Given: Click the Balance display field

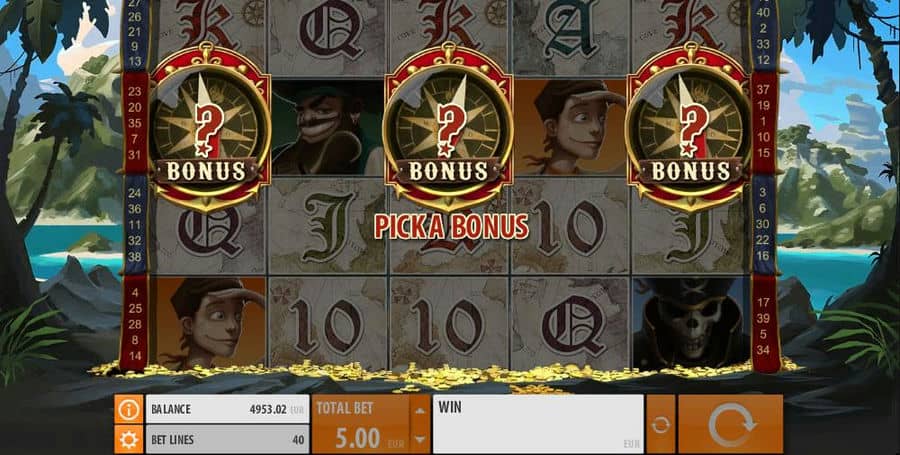Looking at the screenshot, I should [x=227, y=409].
